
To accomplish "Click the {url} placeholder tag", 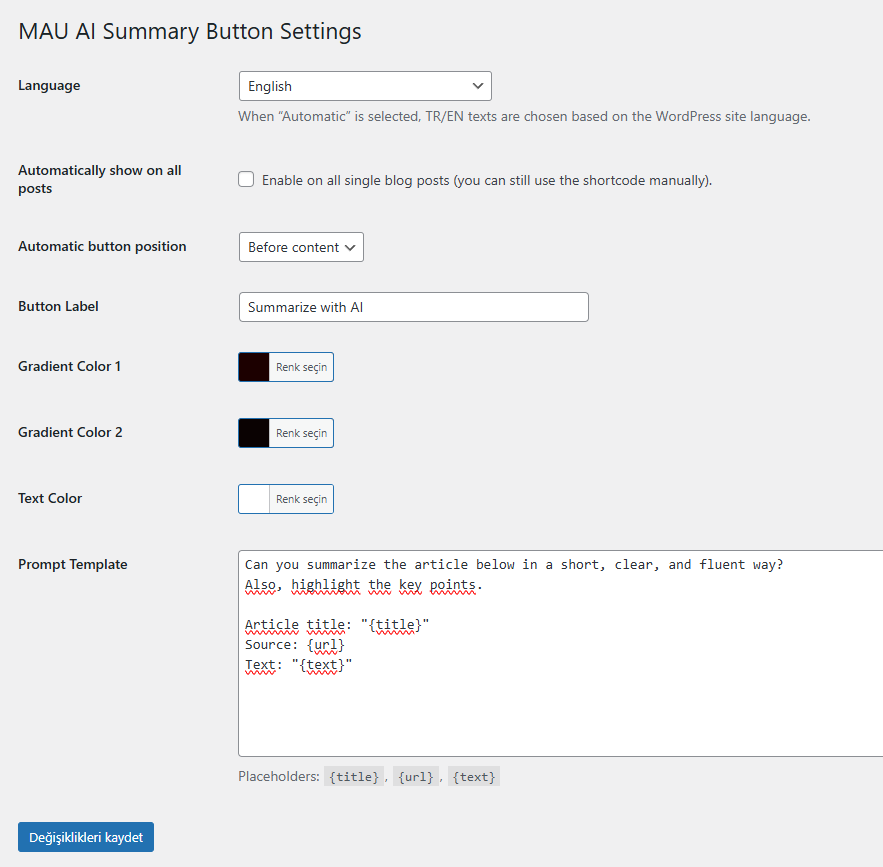I will (x=416, y=776).
